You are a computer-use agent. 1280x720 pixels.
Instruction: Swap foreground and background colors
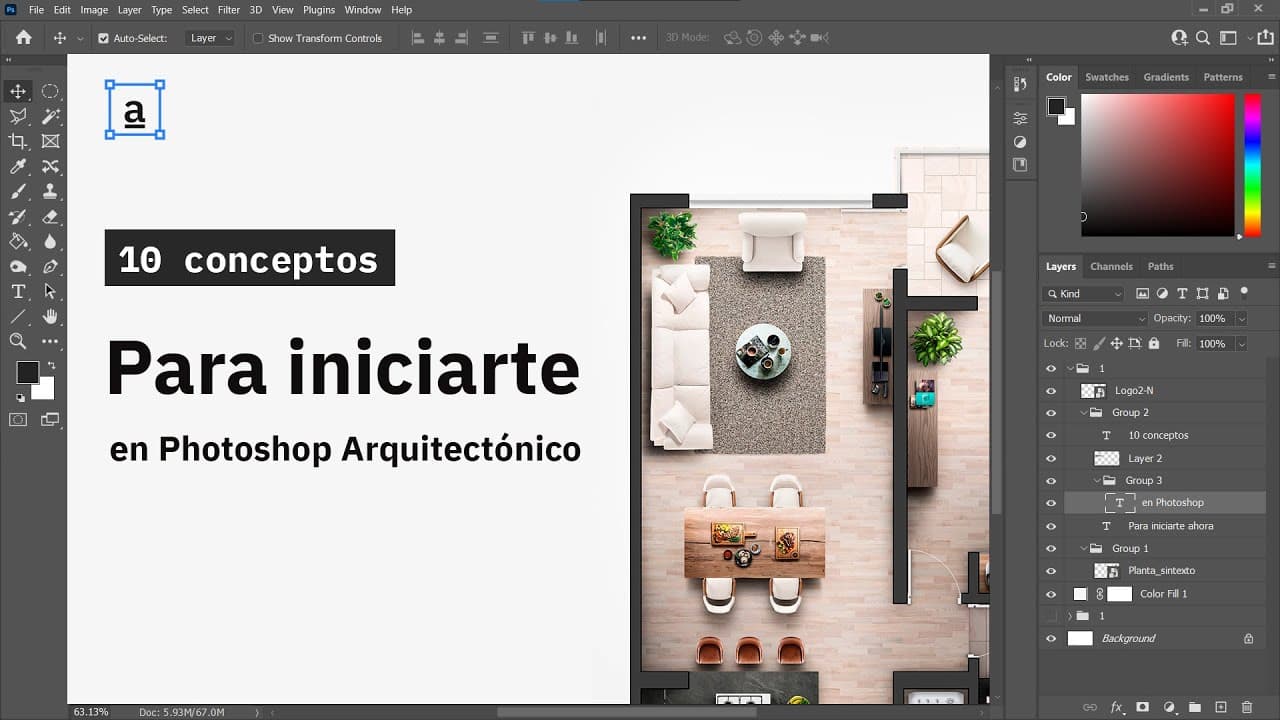[x=51, y=365]
